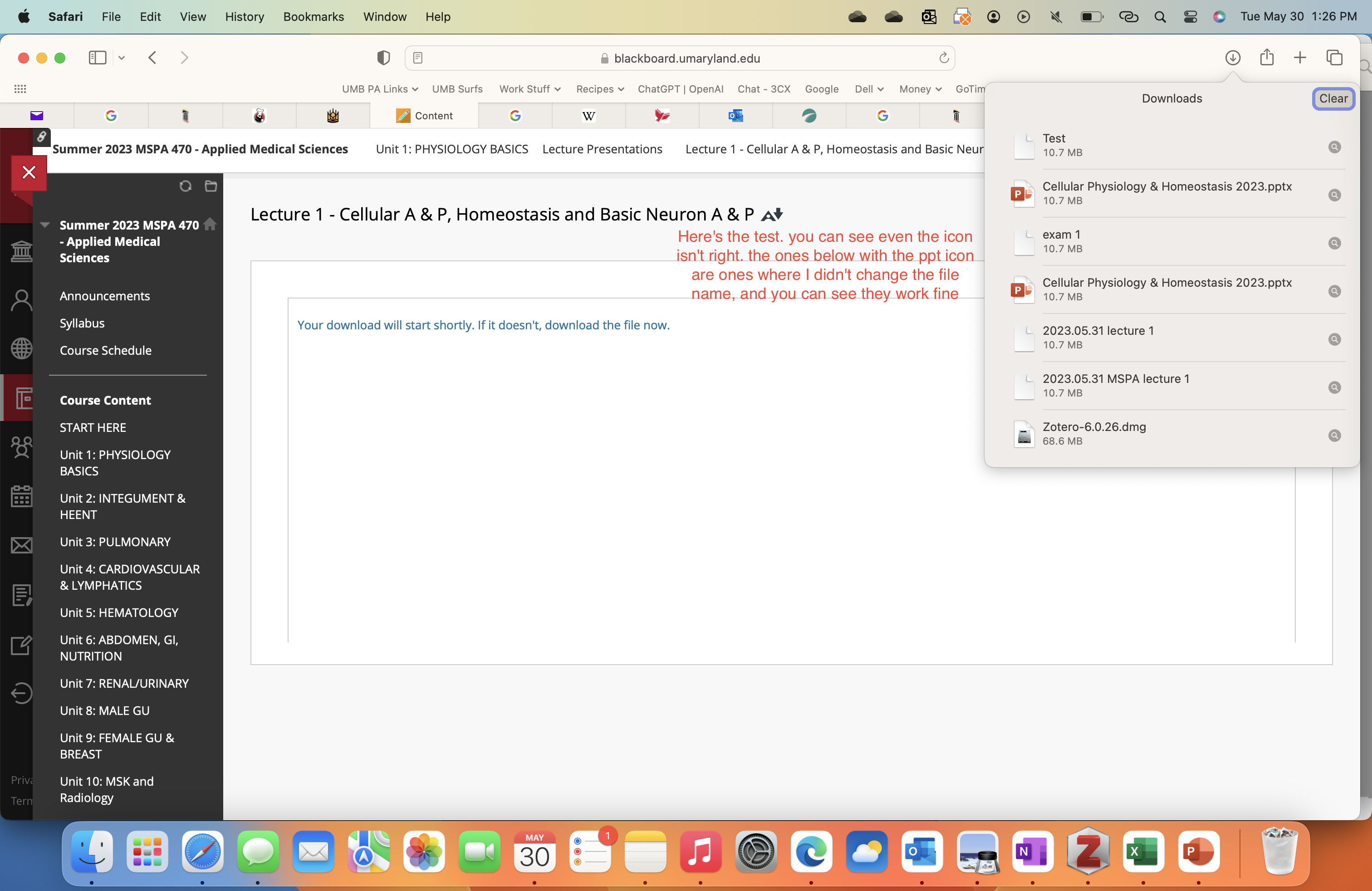Reveal Zotero-6.0.26.dmg in Finder
Viewport: 1372px width, 891px height.
(1334, 436)
